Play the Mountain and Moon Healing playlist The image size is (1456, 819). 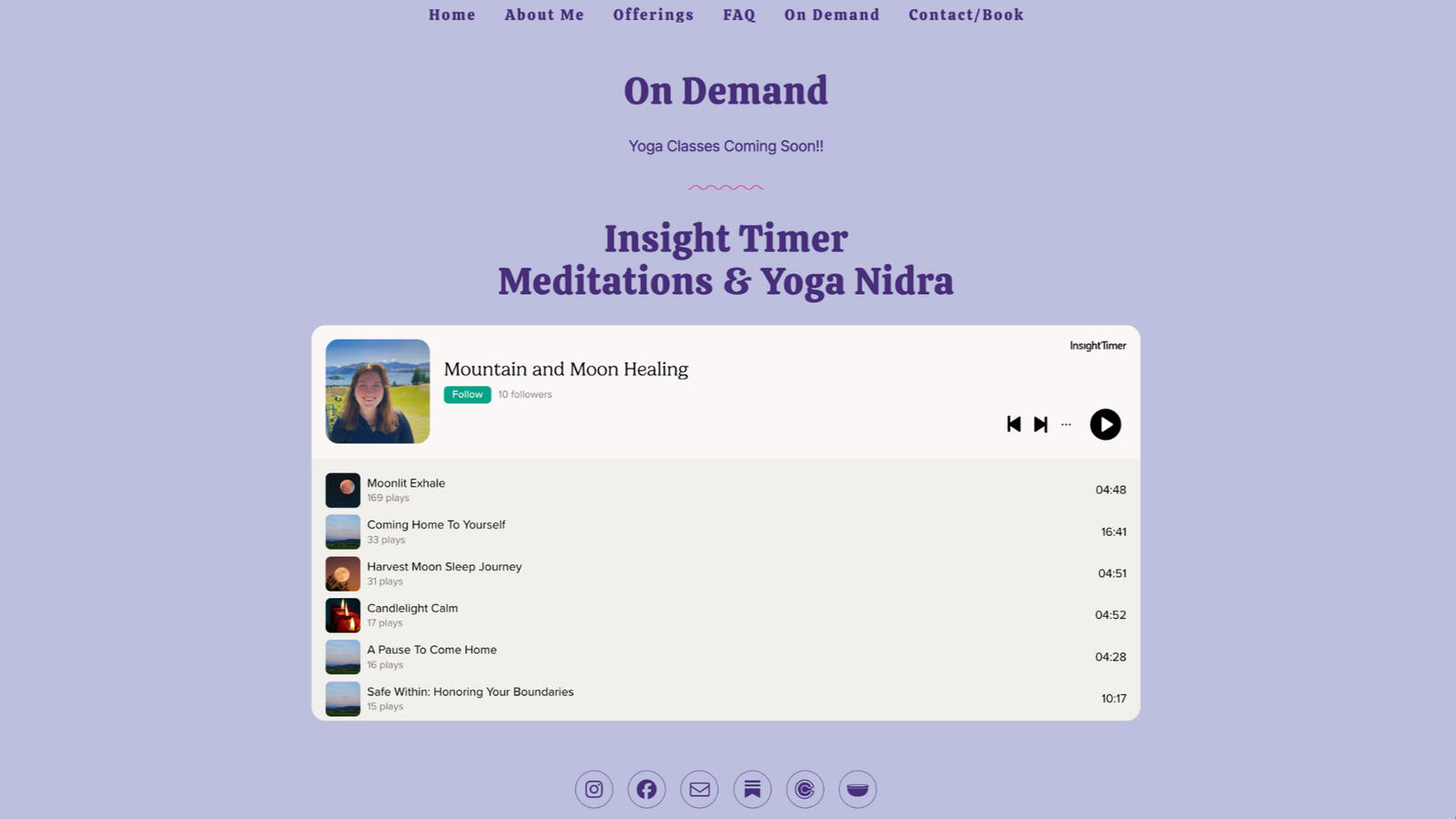tap(1106, 424)
